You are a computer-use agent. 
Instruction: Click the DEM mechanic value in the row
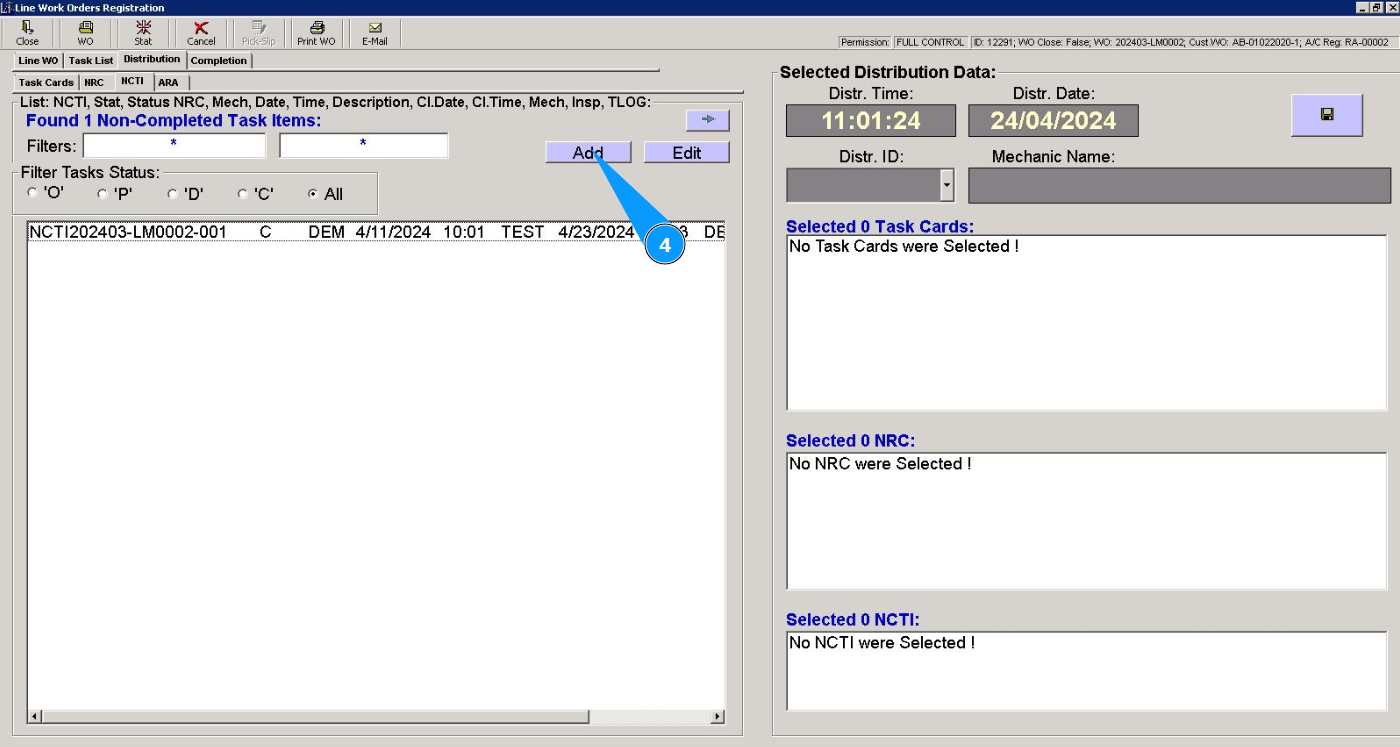(x=326, y=232)
